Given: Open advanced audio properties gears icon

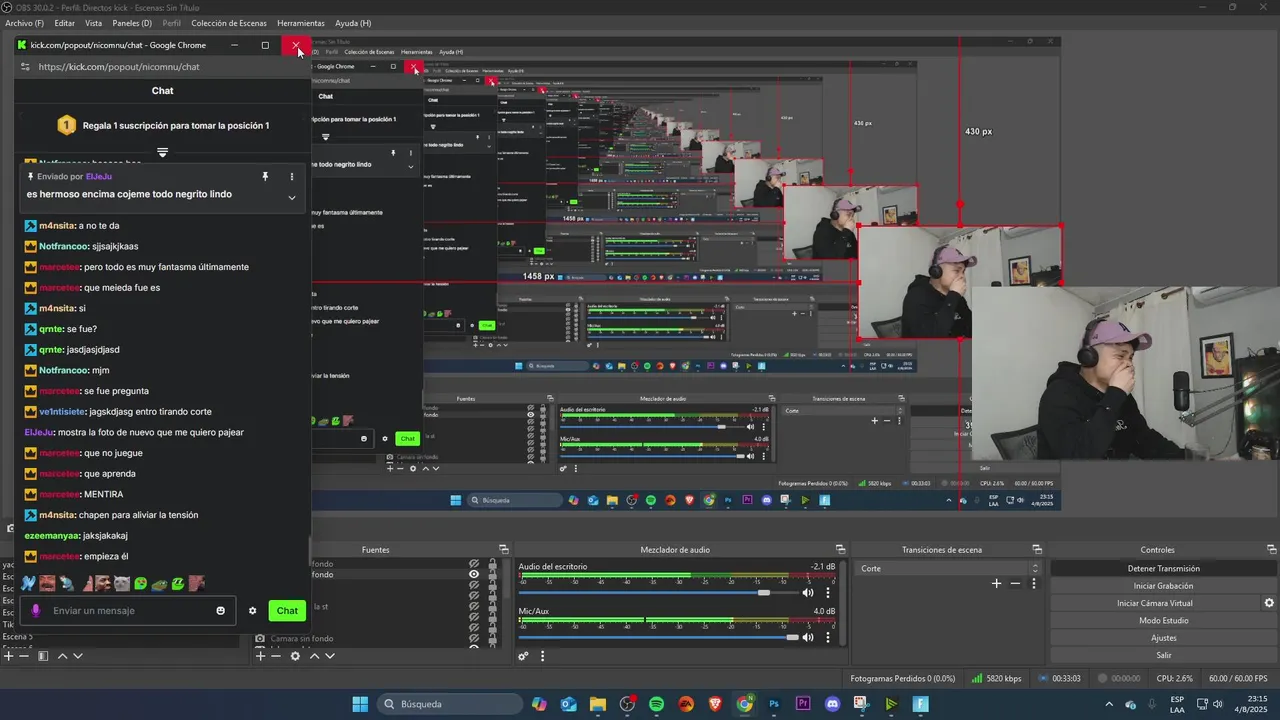Looking at the screenshot, I should click(523, 656).
